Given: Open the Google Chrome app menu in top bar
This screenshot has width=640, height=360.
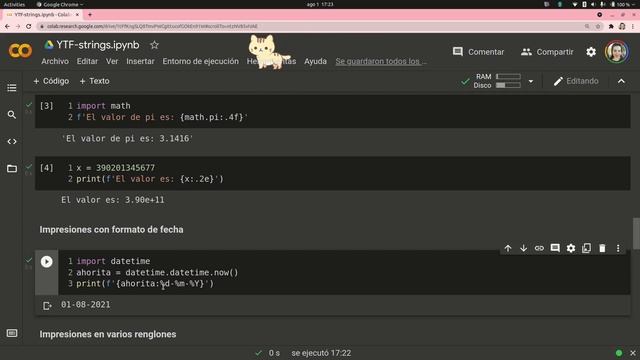Looking at the screenshot, I should point(60,4).
